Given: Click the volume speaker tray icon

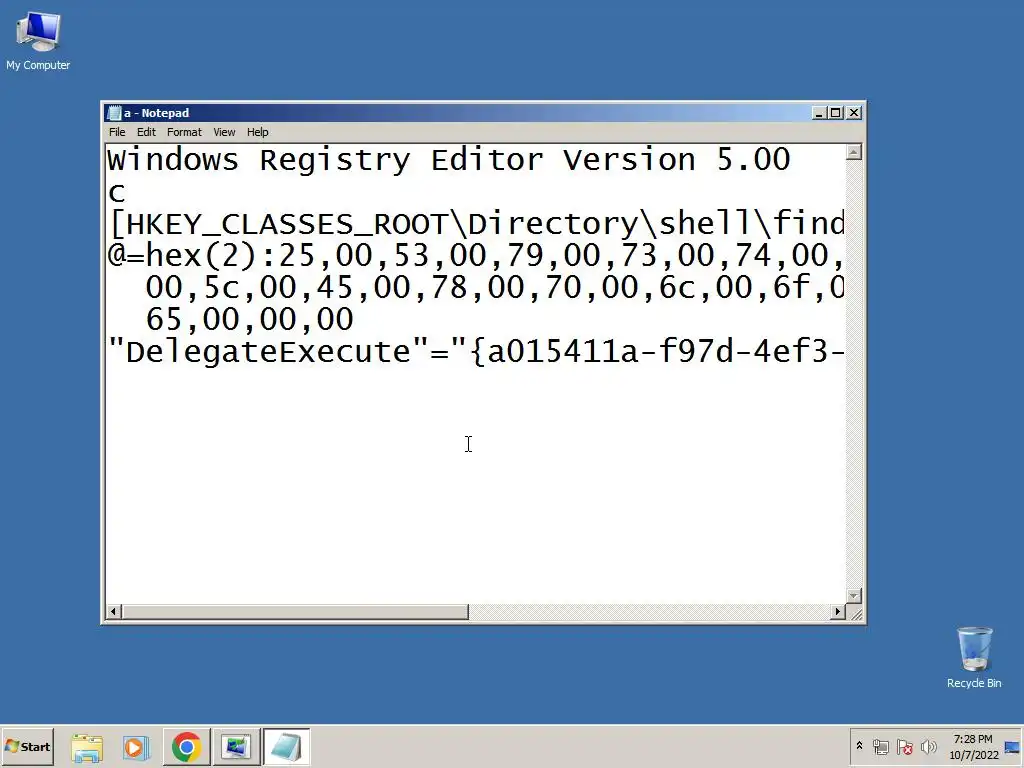Looking at the screenshot, I should (x=929, y=746).
